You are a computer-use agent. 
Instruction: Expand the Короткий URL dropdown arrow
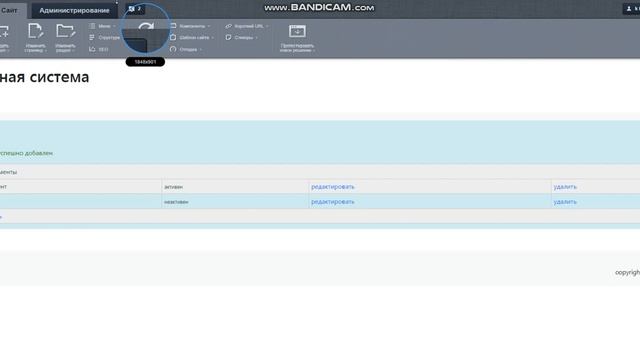tap(267, 27)
